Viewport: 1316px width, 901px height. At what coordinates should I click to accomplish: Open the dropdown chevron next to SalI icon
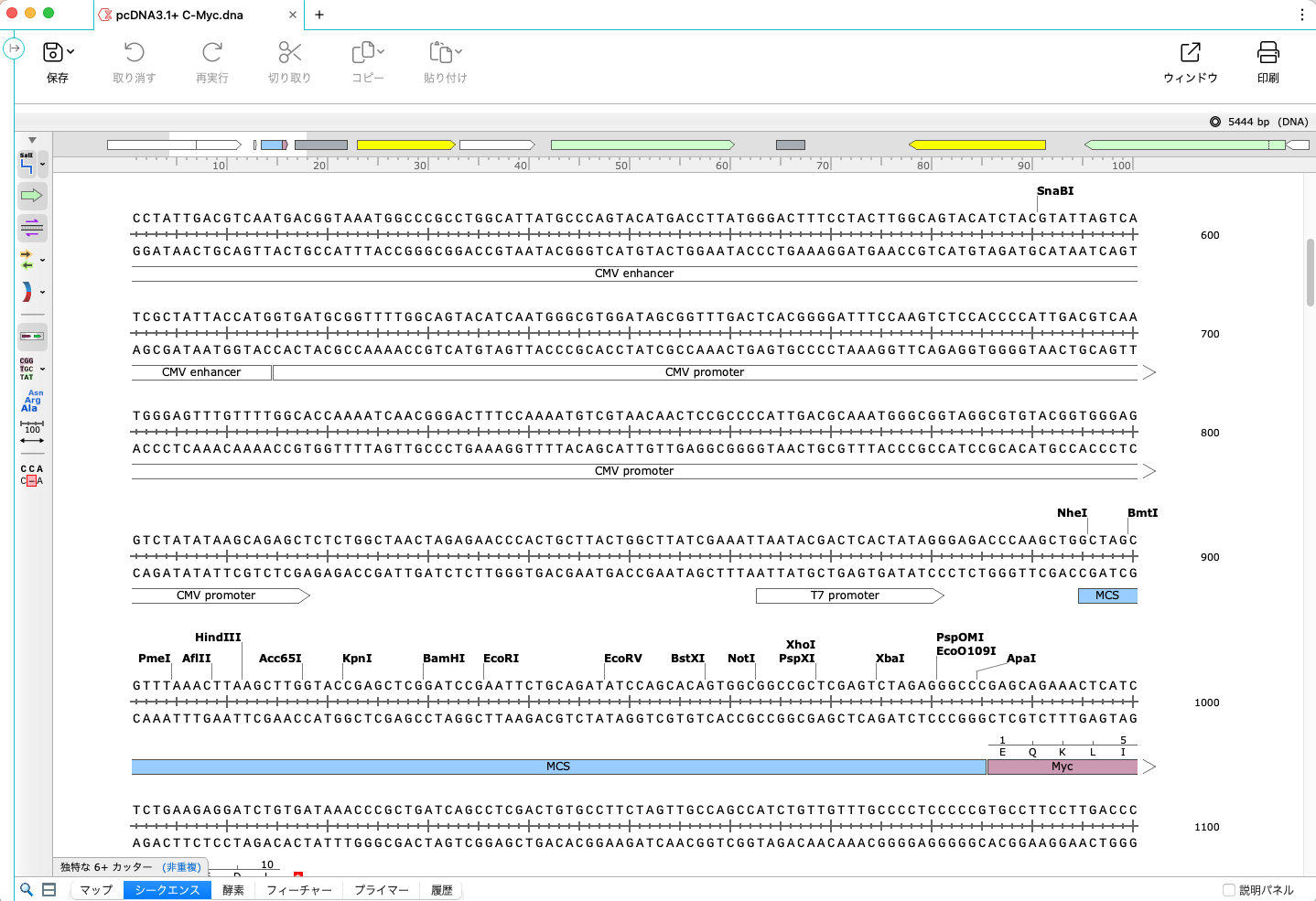pyautogui.click(x=42, y=165)
